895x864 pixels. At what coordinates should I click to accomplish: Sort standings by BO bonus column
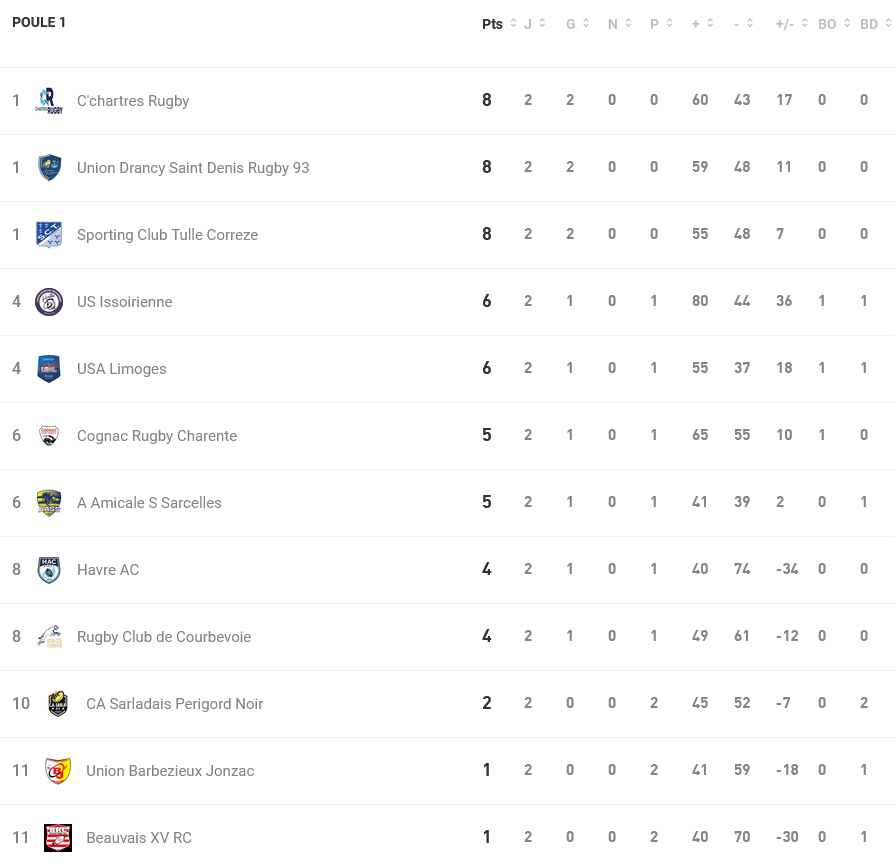[834, 24]
